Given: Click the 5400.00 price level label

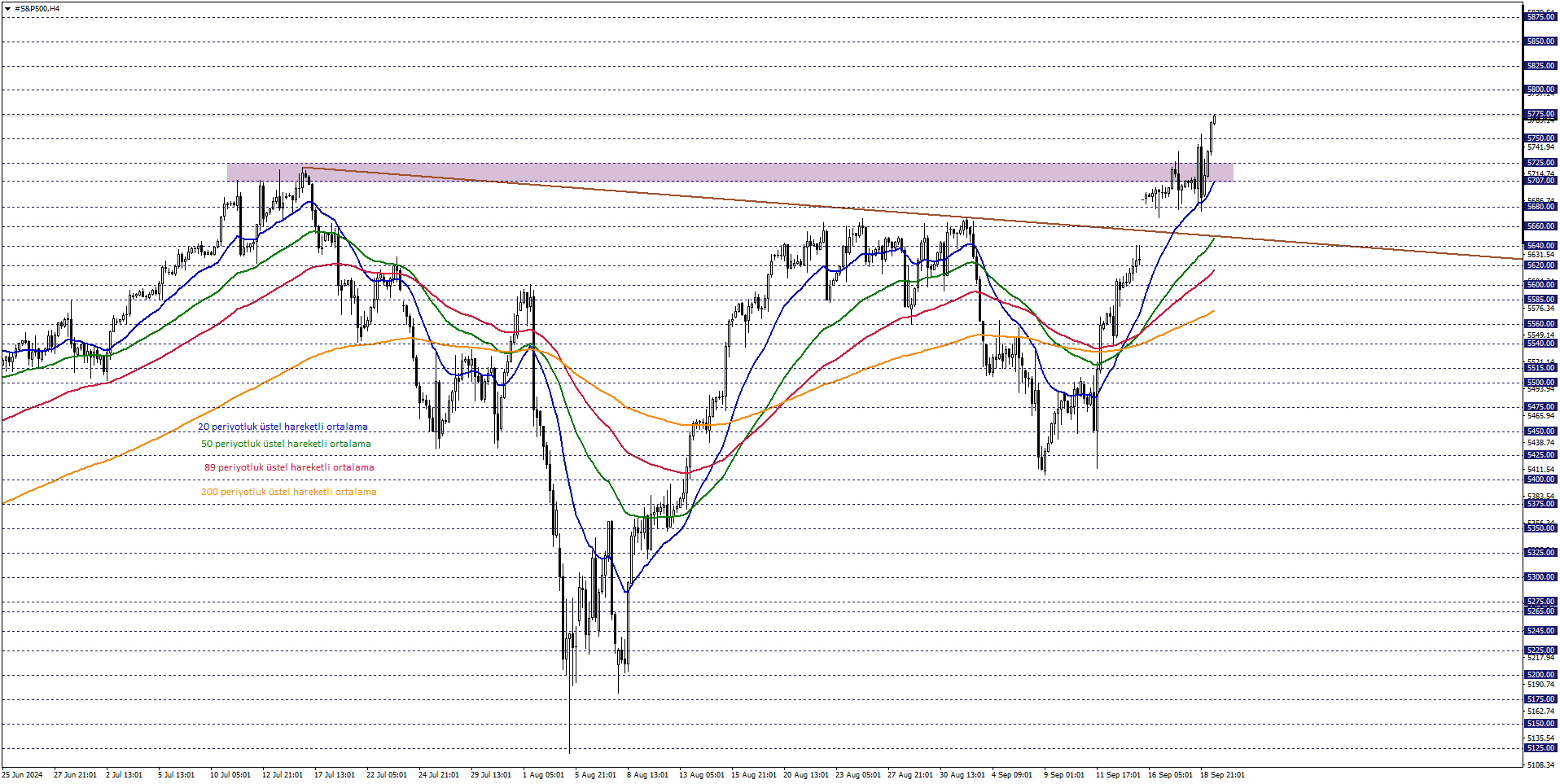Looking at the screenshot, I should [1540, 480].
